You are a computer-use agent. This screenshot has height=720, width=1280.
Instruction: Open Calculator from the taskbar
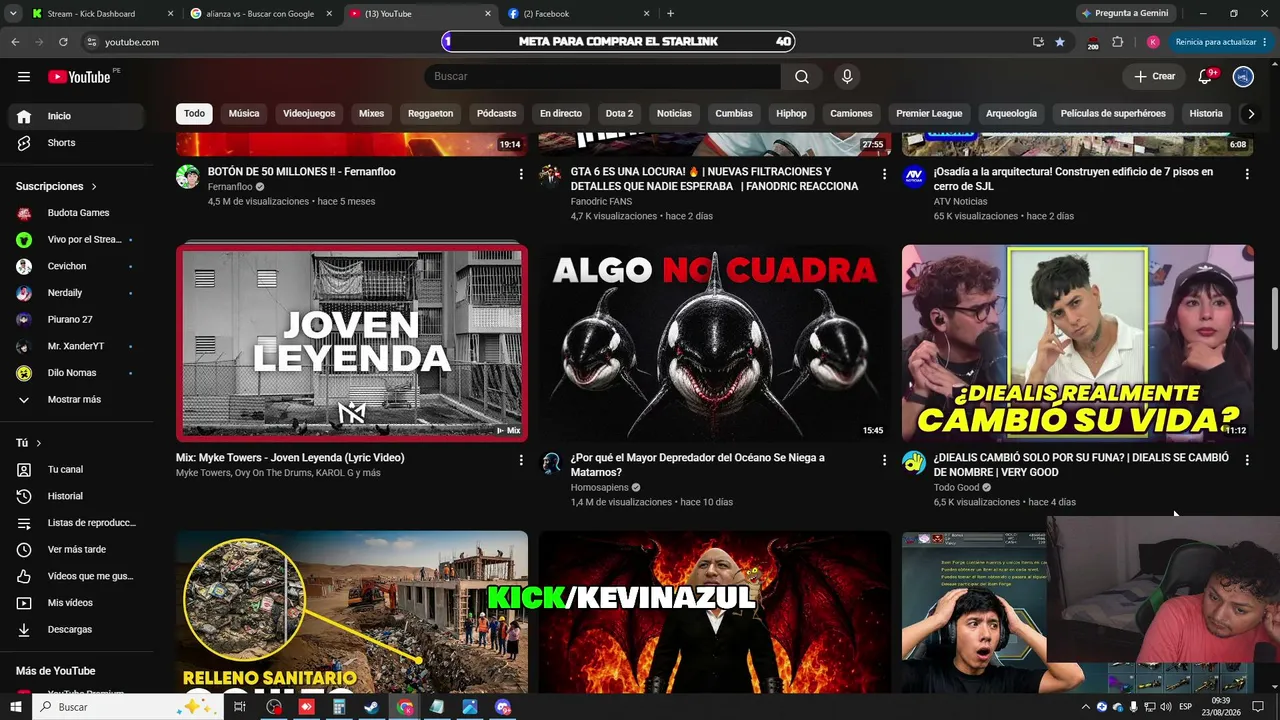click(x=339, y=707)
